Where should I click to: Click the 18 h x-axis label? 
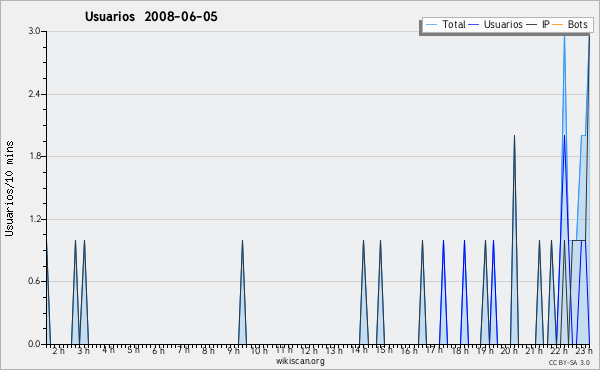(460, 350)
